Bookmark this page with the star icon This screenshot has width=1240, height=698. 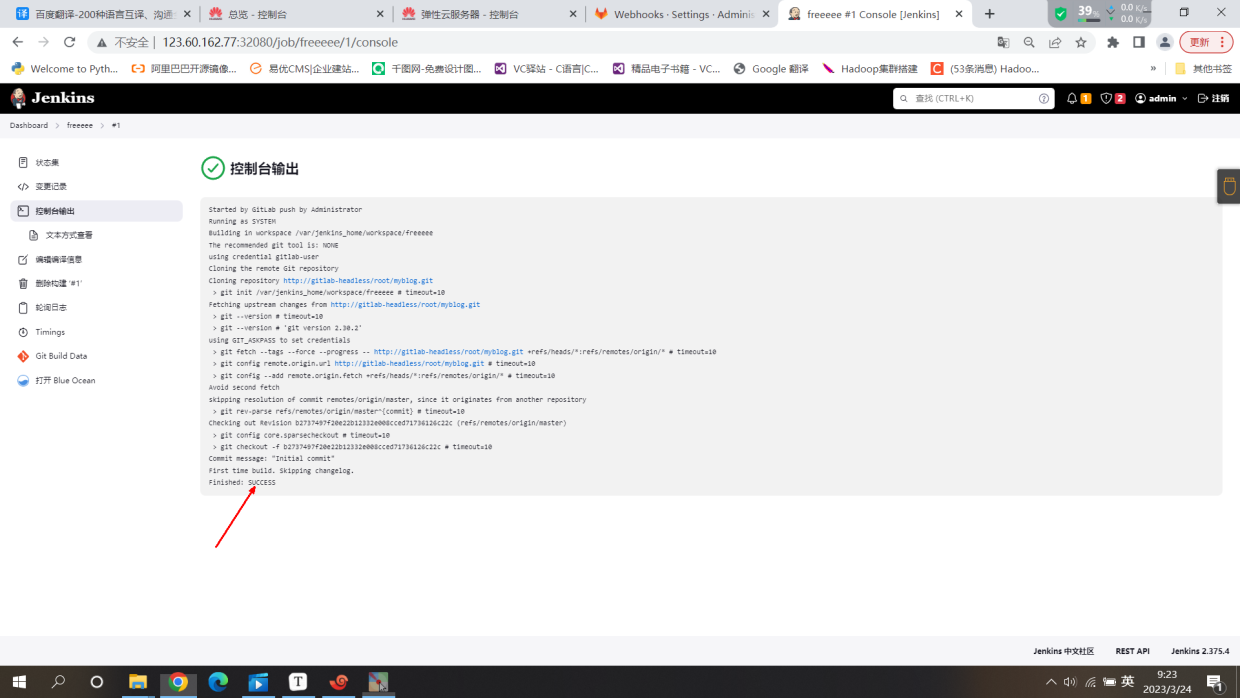pos(1081,42)
